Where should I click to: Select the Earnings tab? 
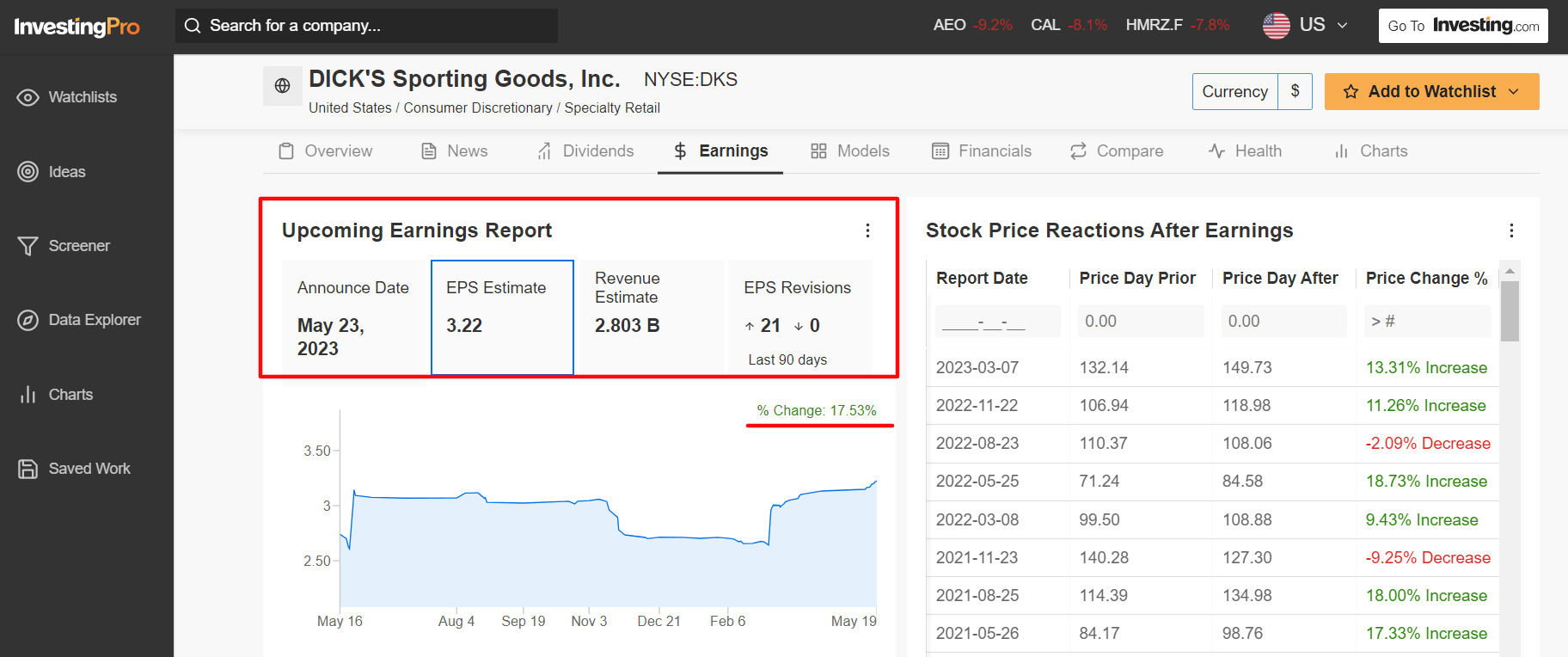[x=720, y=151]
